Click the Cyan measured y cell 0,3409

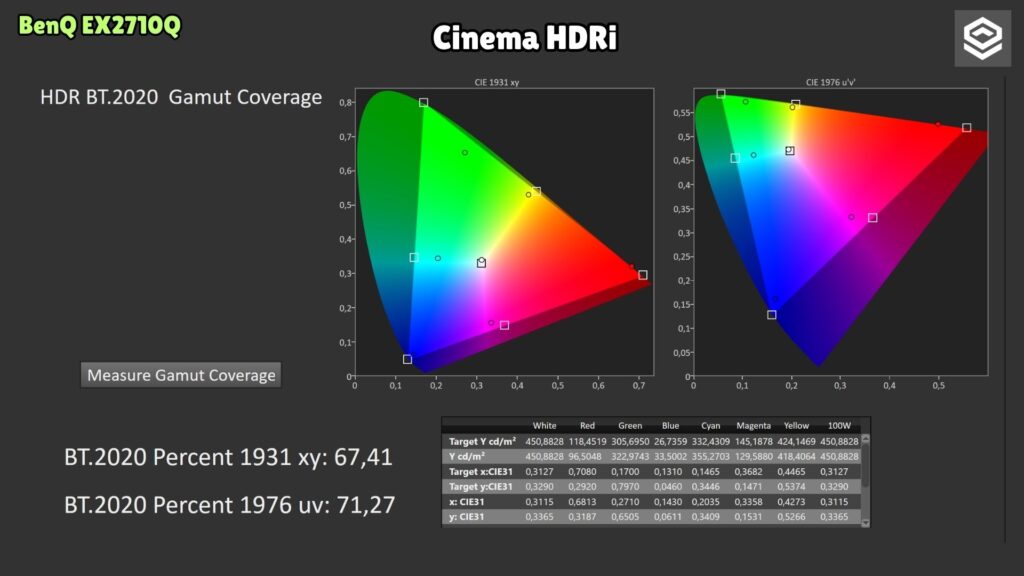click(x=705, y=517)
